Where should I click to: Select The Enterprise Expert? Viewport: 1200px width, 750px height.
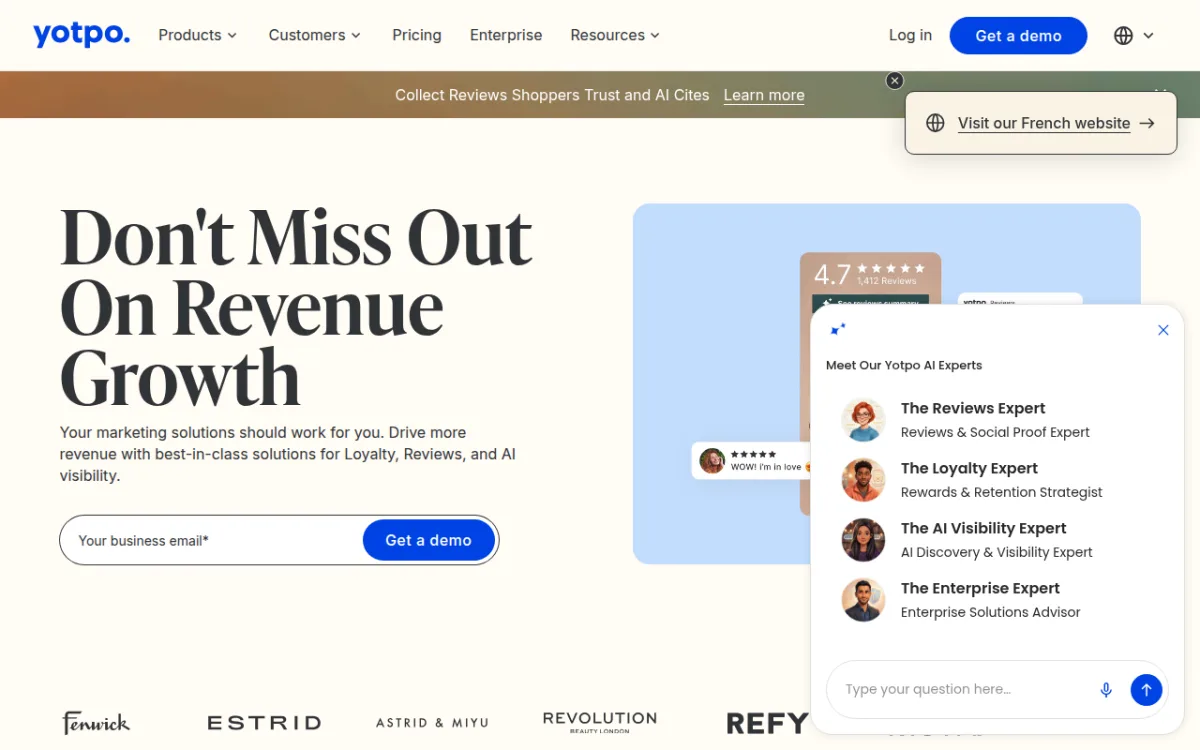tap(994, 600)
